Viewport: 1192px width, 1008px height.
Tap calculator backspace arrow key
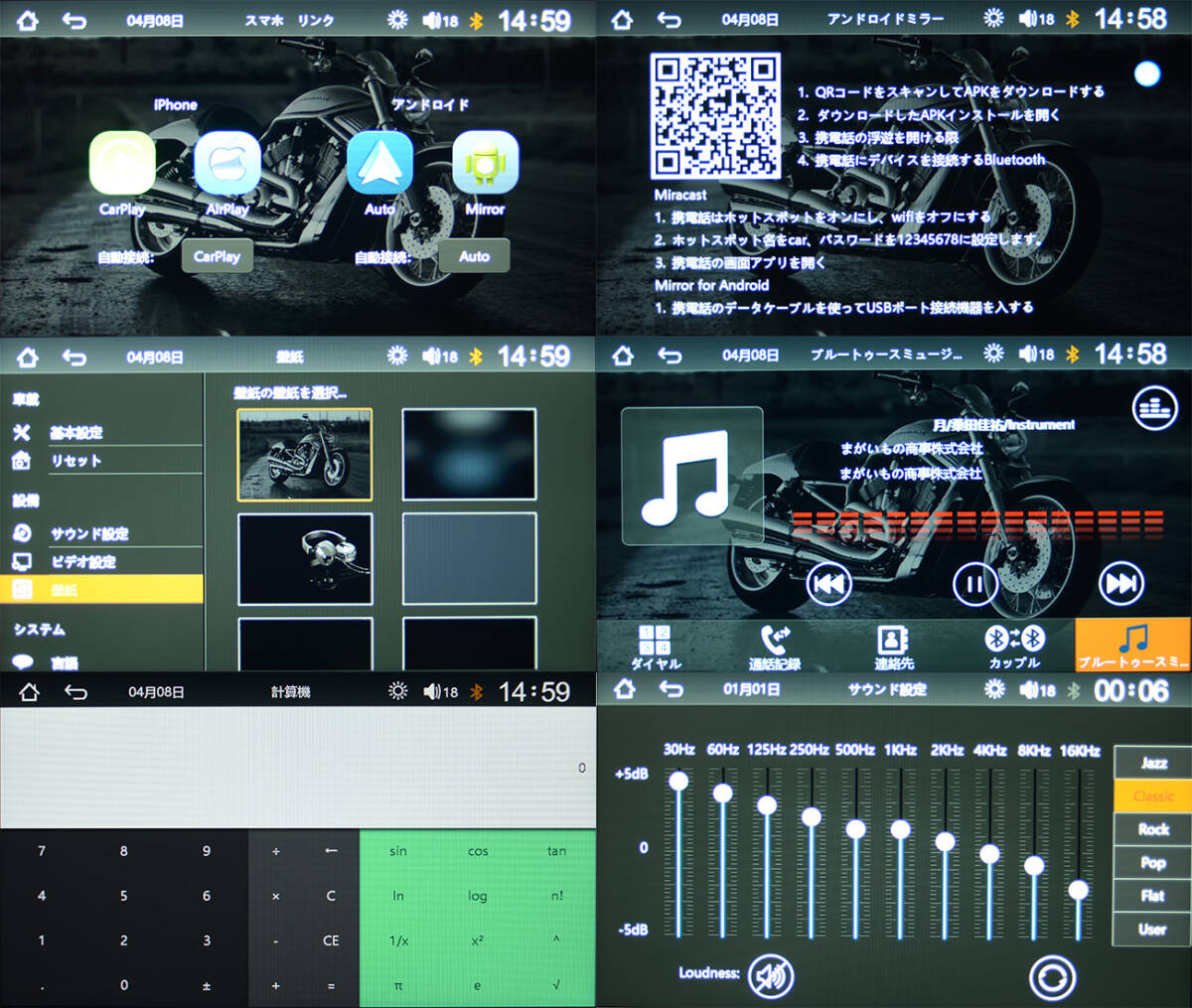tap(331, 851)
